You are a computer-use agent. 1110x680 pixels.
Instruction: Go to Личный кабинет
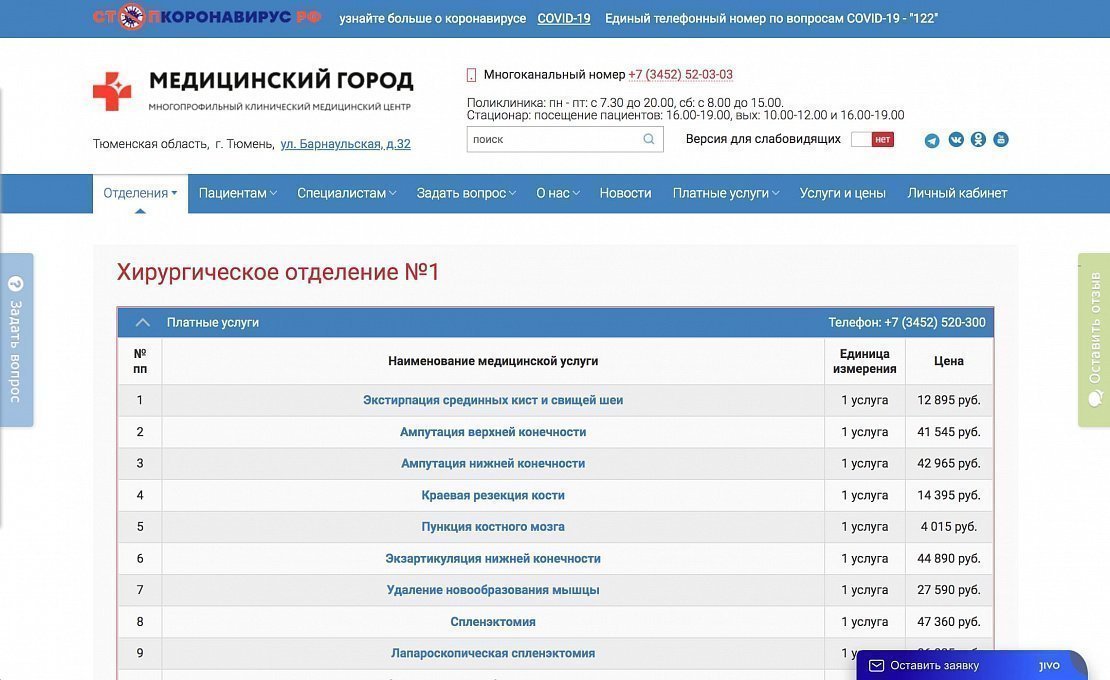point(957,193)
